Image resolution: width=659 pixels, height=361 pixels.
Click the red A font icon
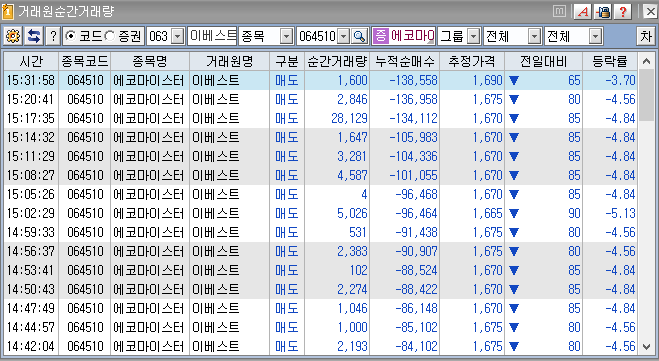[x=583, y=12]
